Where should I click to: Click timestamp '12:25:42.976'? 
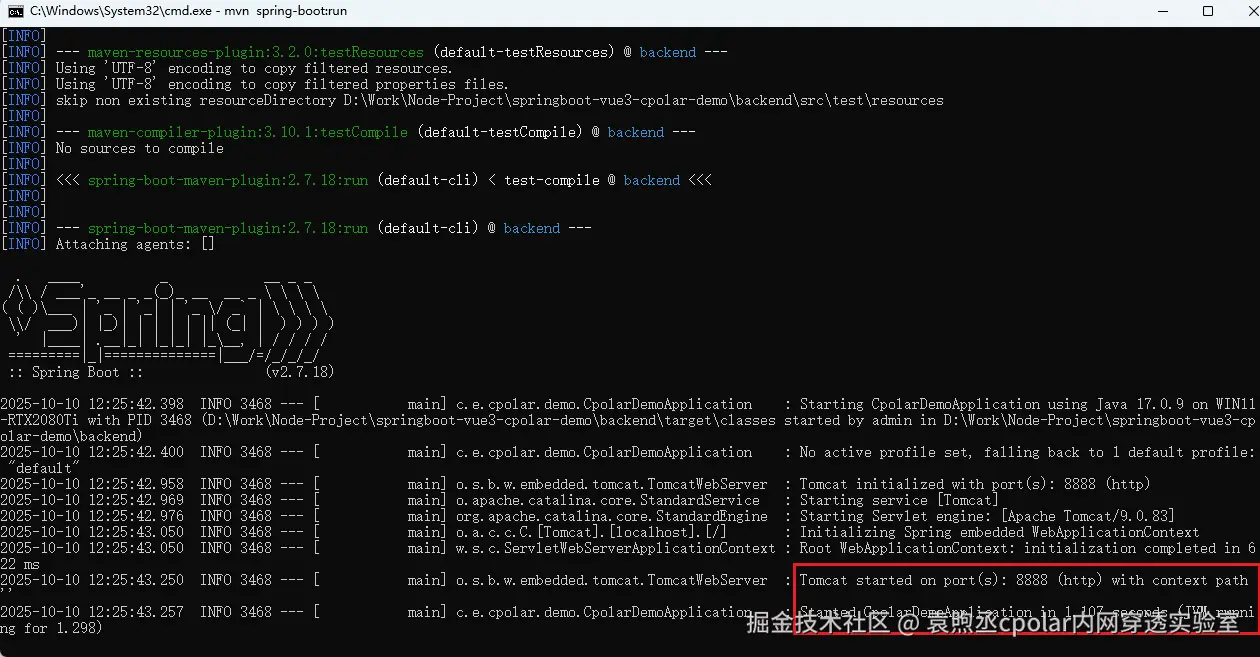(x=135, y=516)
